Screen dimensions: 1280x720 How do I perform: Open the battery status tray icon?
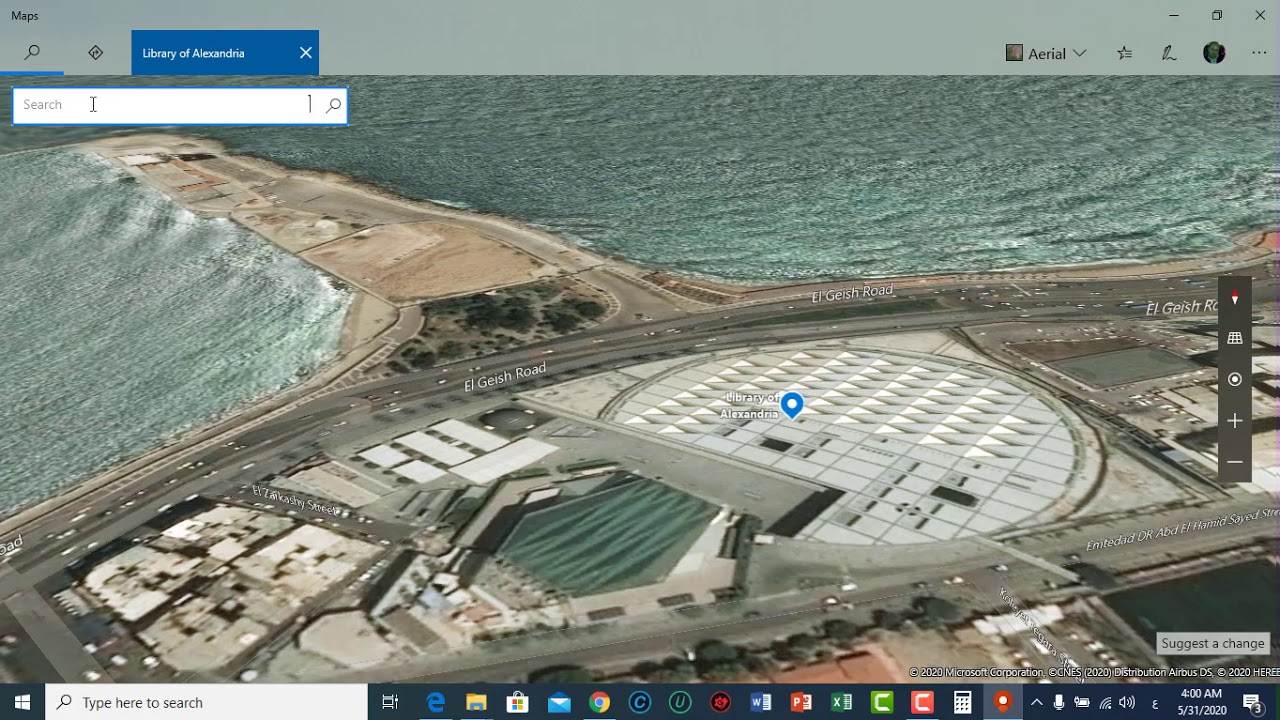pyautogui.click(x=1081, y=702)
